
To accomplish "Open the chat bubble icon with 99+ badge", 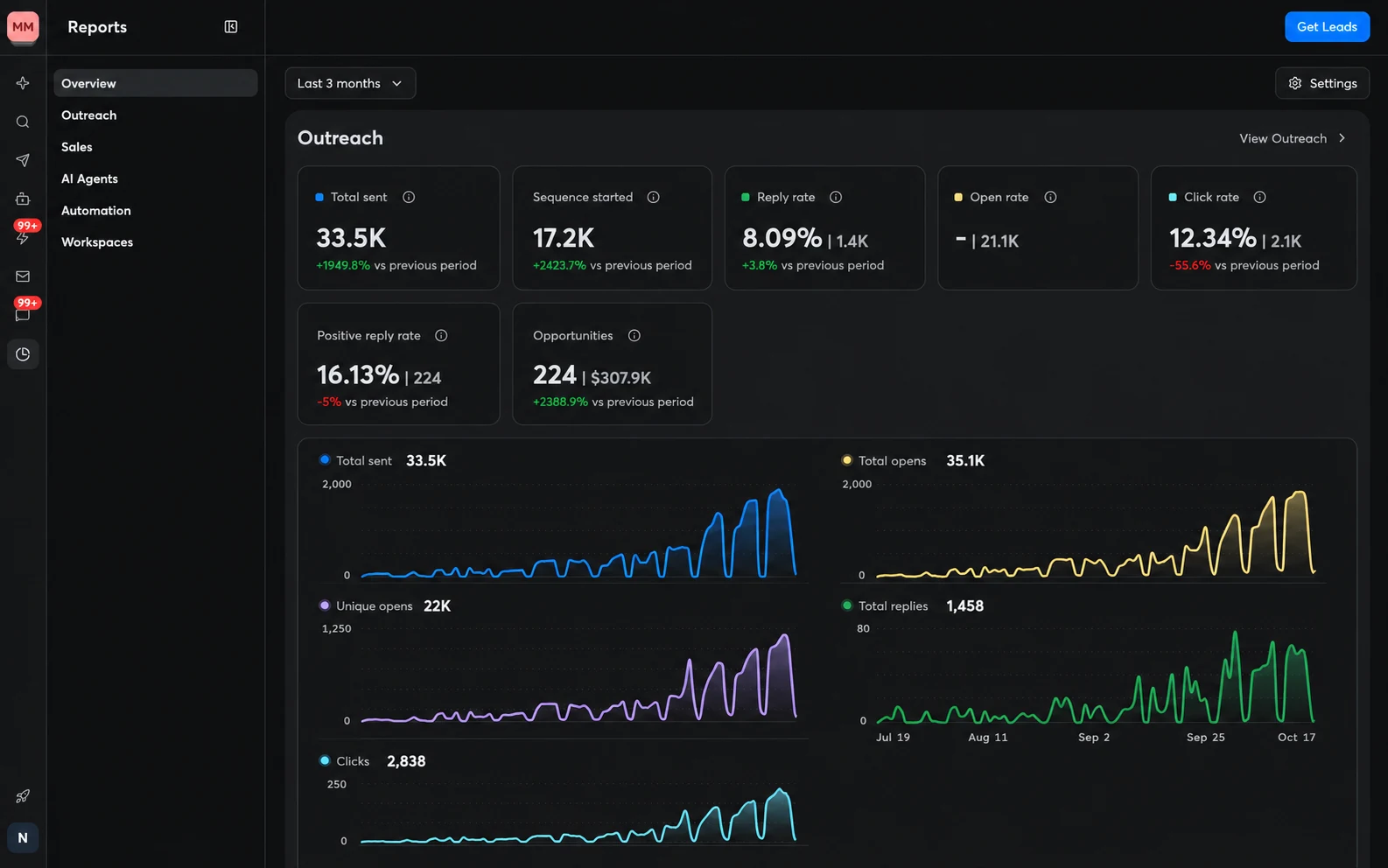I will point(23,315).
